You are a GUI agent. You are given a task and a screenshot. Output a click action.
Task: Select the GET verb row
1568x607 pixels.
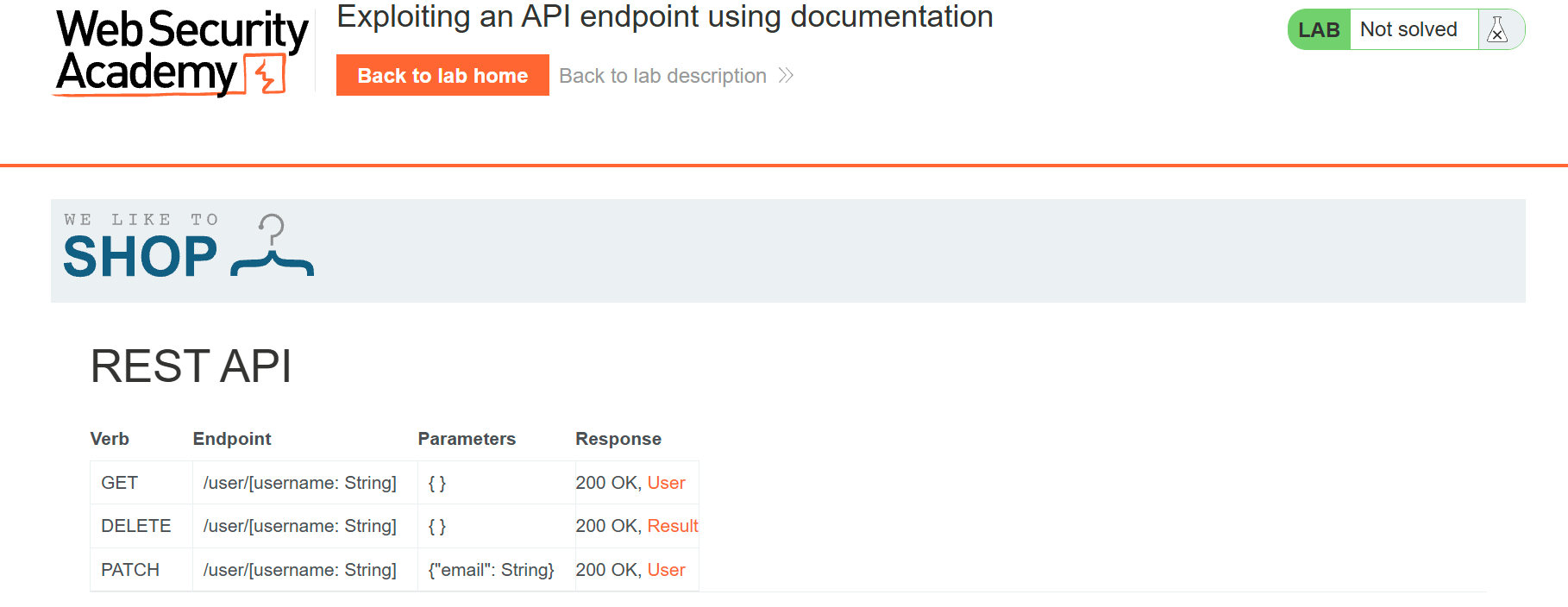pyautogui.click(x=120, y=483)
